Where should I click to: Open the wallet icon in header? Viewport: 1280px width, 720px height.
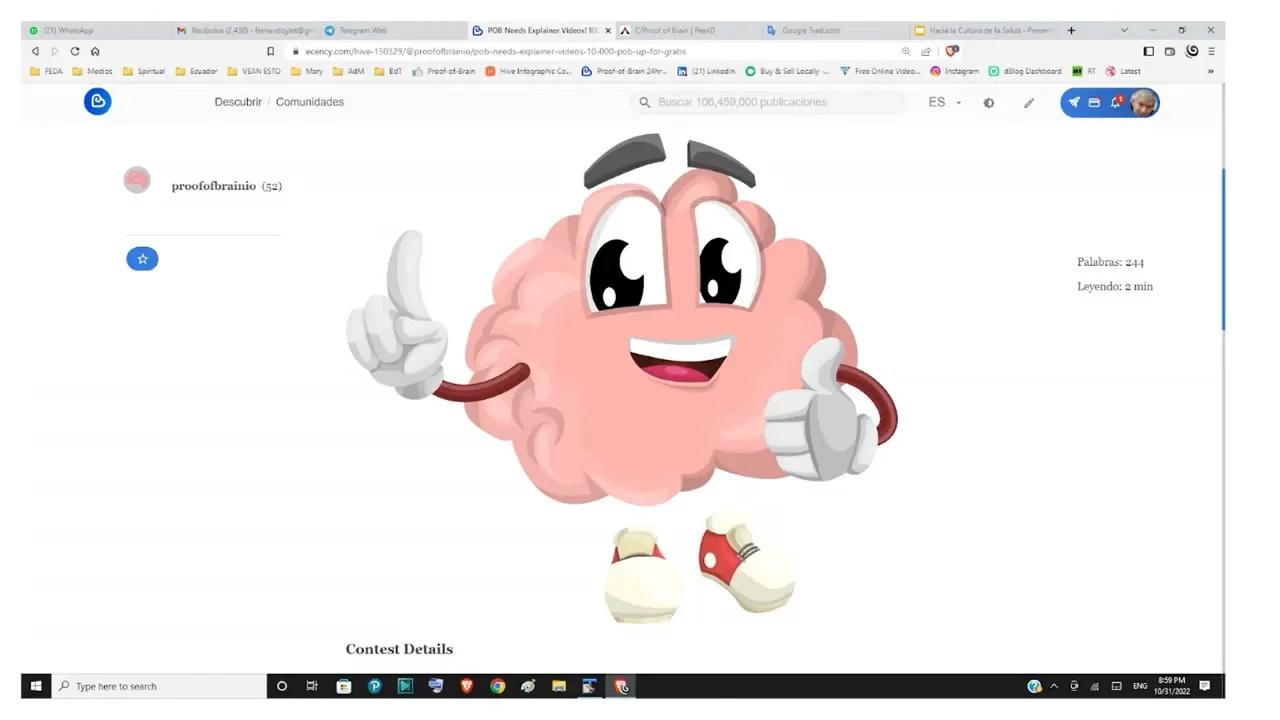pos(1094,102)
